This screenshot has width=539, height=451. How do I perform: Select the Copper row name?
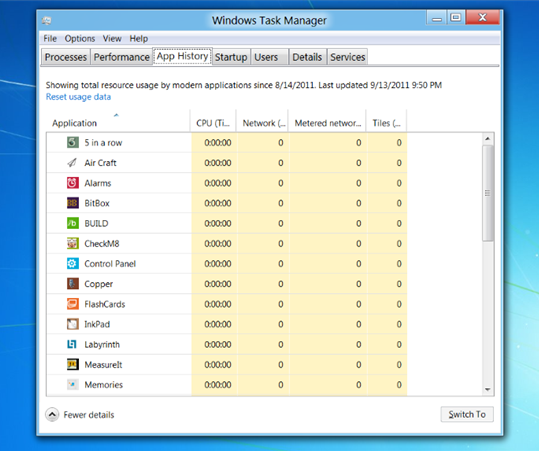99,284
